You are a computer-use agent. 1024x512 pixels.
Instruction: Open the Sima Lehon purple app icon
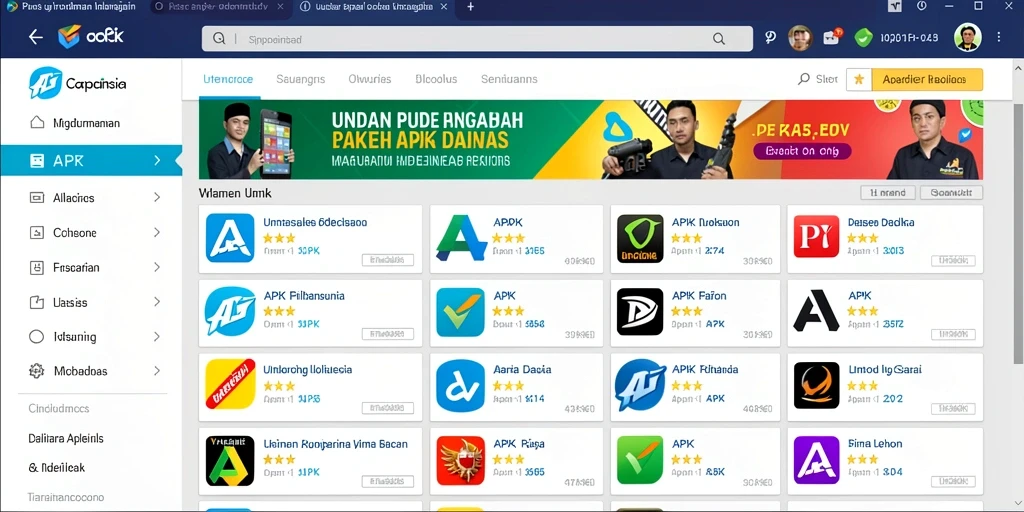816,460
